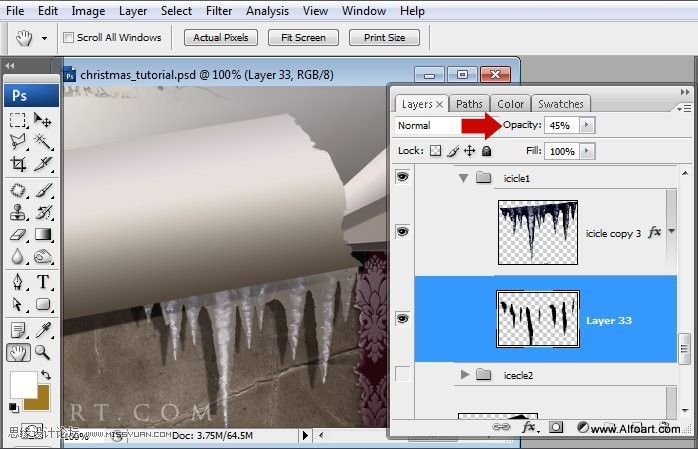Select the Notes tool
698x449 pixels.
pos(18,330)
